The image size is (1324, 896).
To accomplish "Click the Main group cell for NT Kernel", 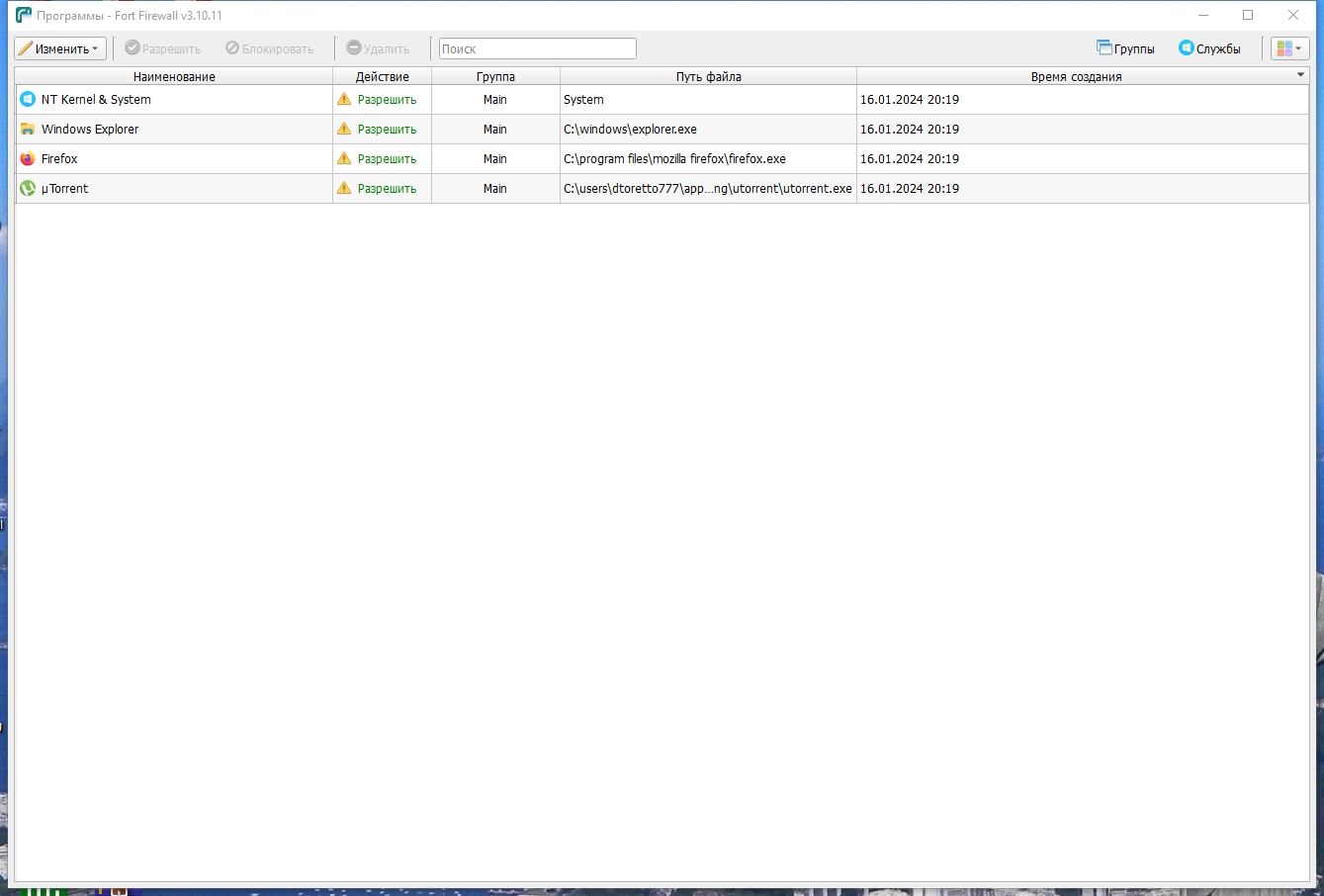I will tap(495, 100).
